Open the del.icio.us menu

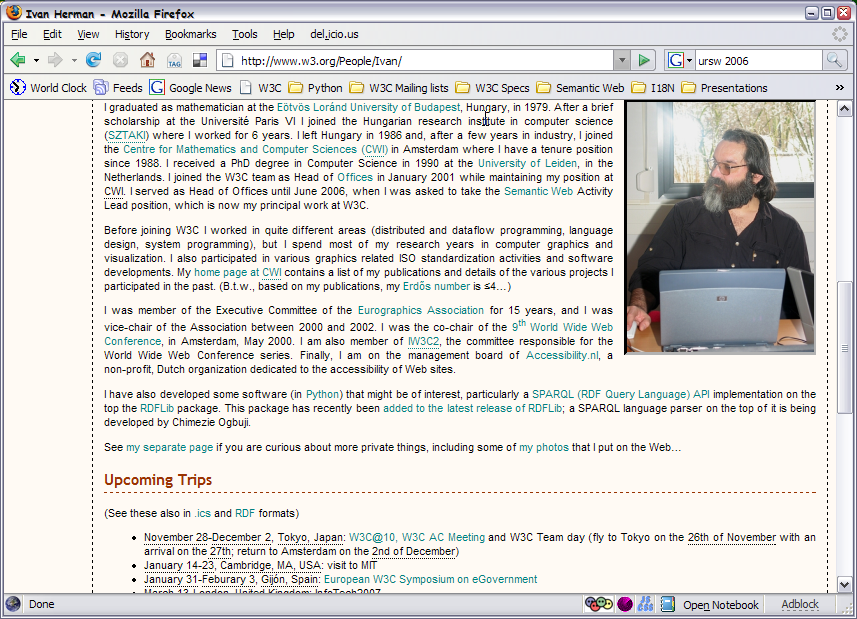[x=334, y=33]
